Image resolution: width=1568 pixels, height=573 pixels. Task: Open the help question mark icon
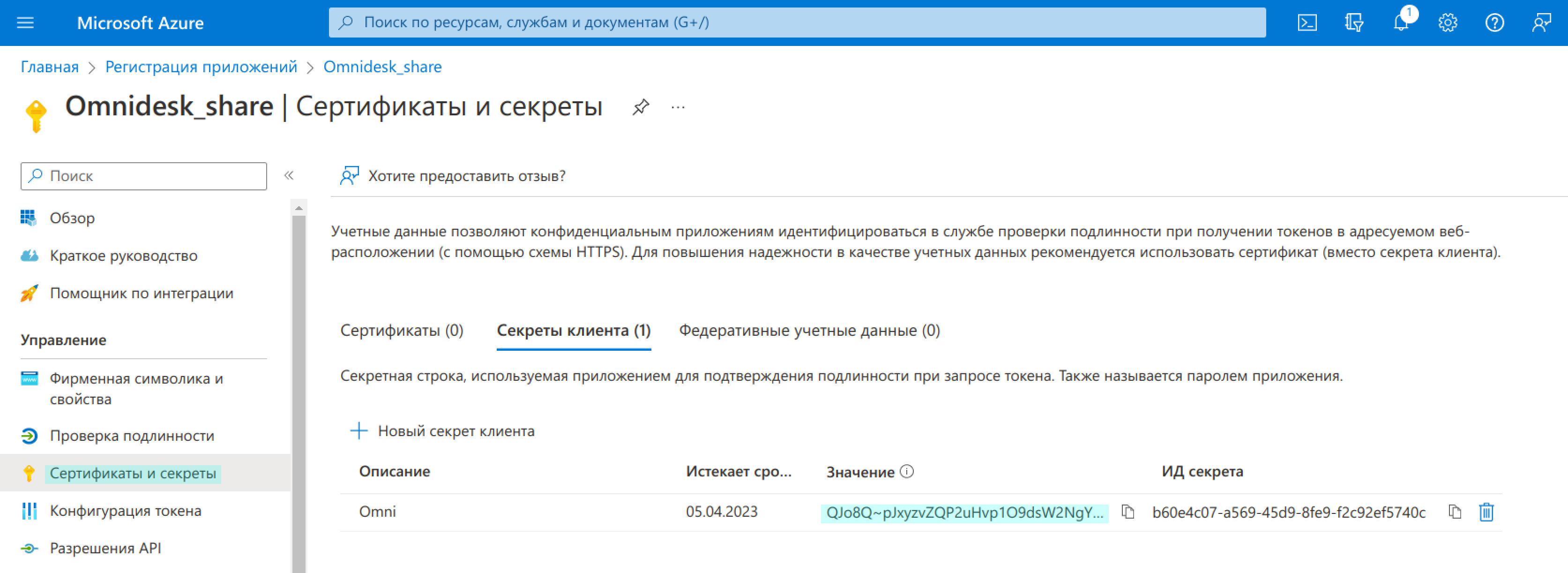(x=1494, y=23)
